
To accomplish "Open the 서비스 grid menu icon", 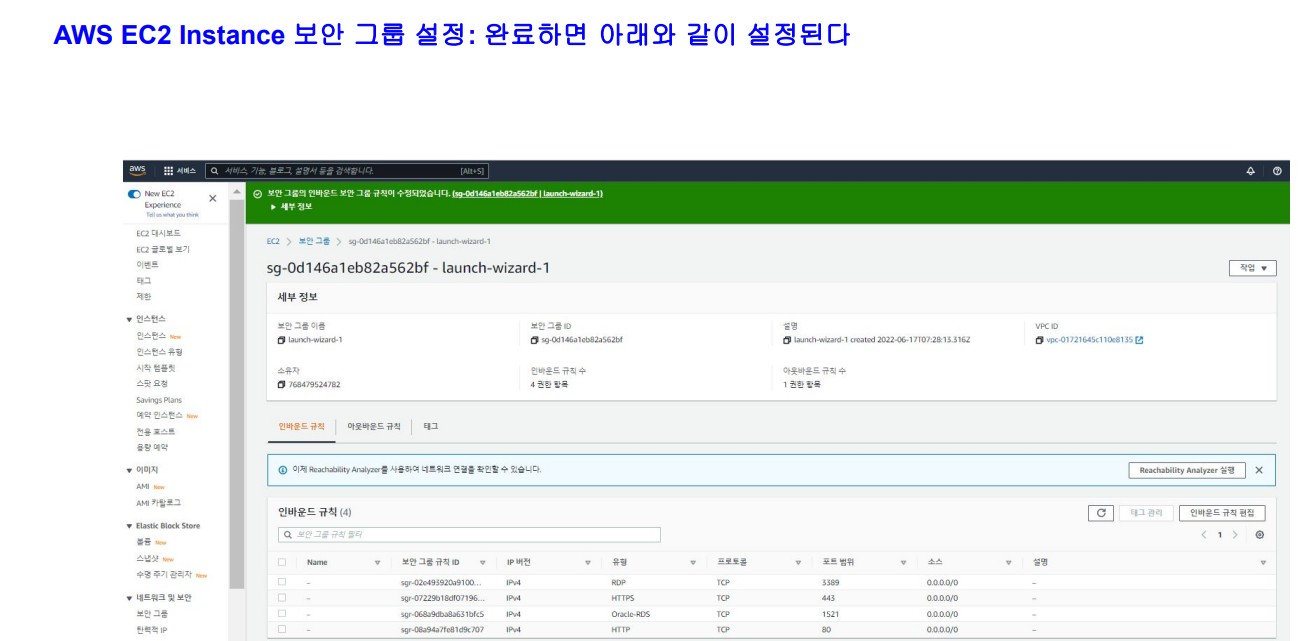I will [x=168, y=171].
